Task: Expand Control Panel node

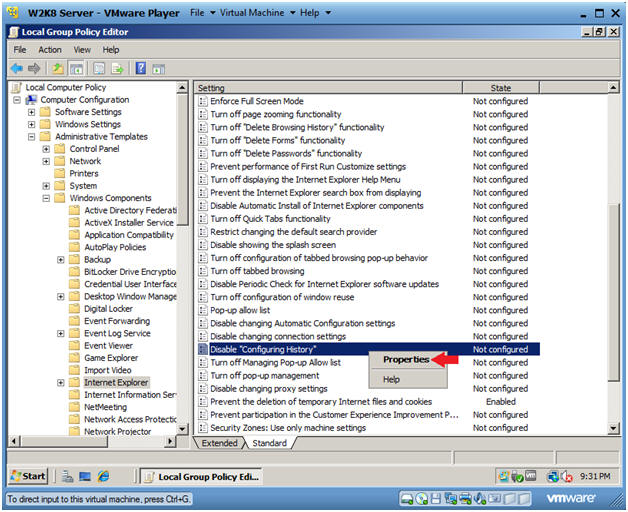Action: (x=46, y=149)
